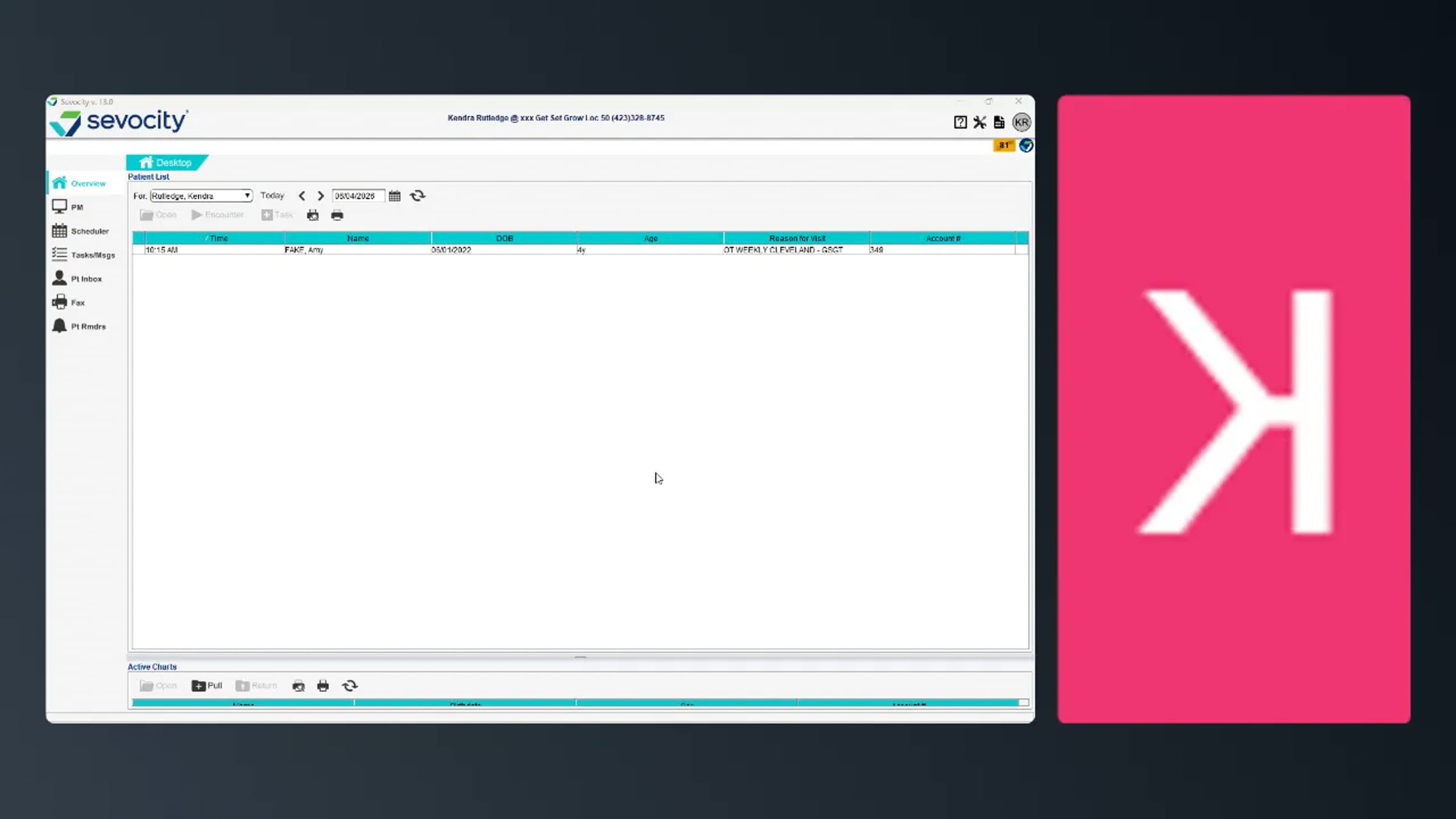
Task: Click print preview icon in Patient List toolbar
Action: (x=312, y=215)
